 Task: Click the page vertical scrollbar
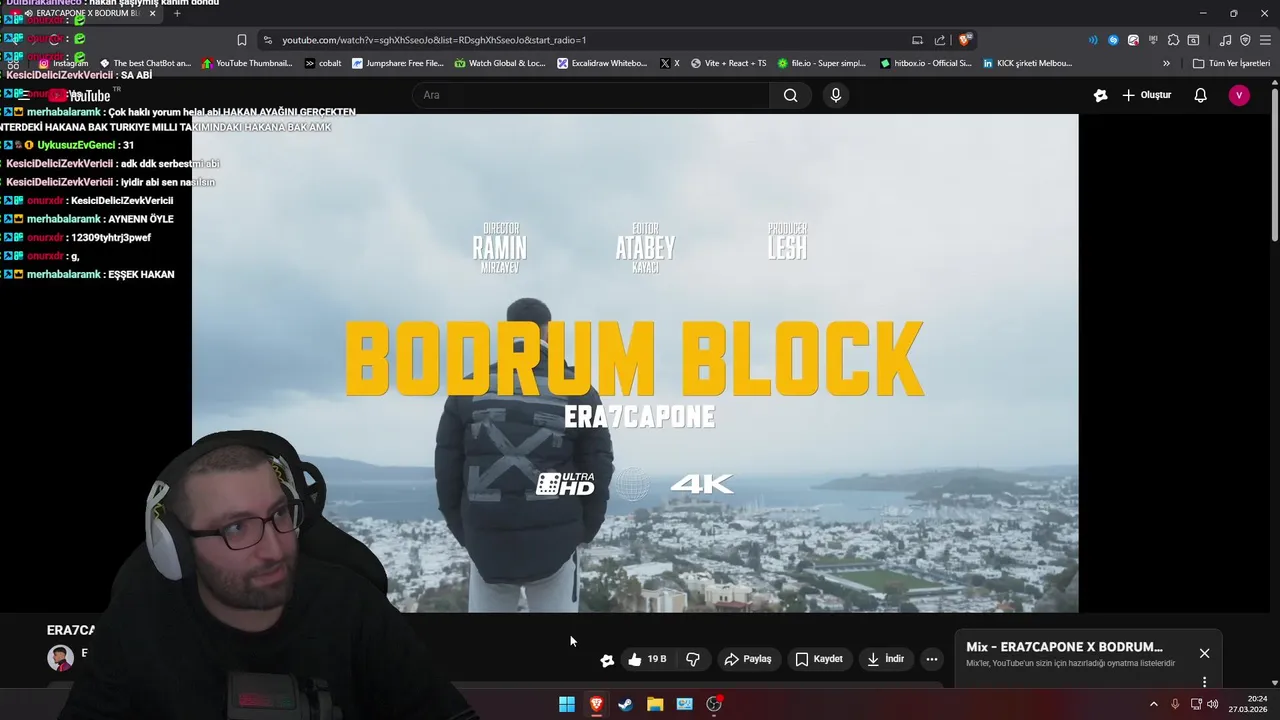pos(1275,165)
